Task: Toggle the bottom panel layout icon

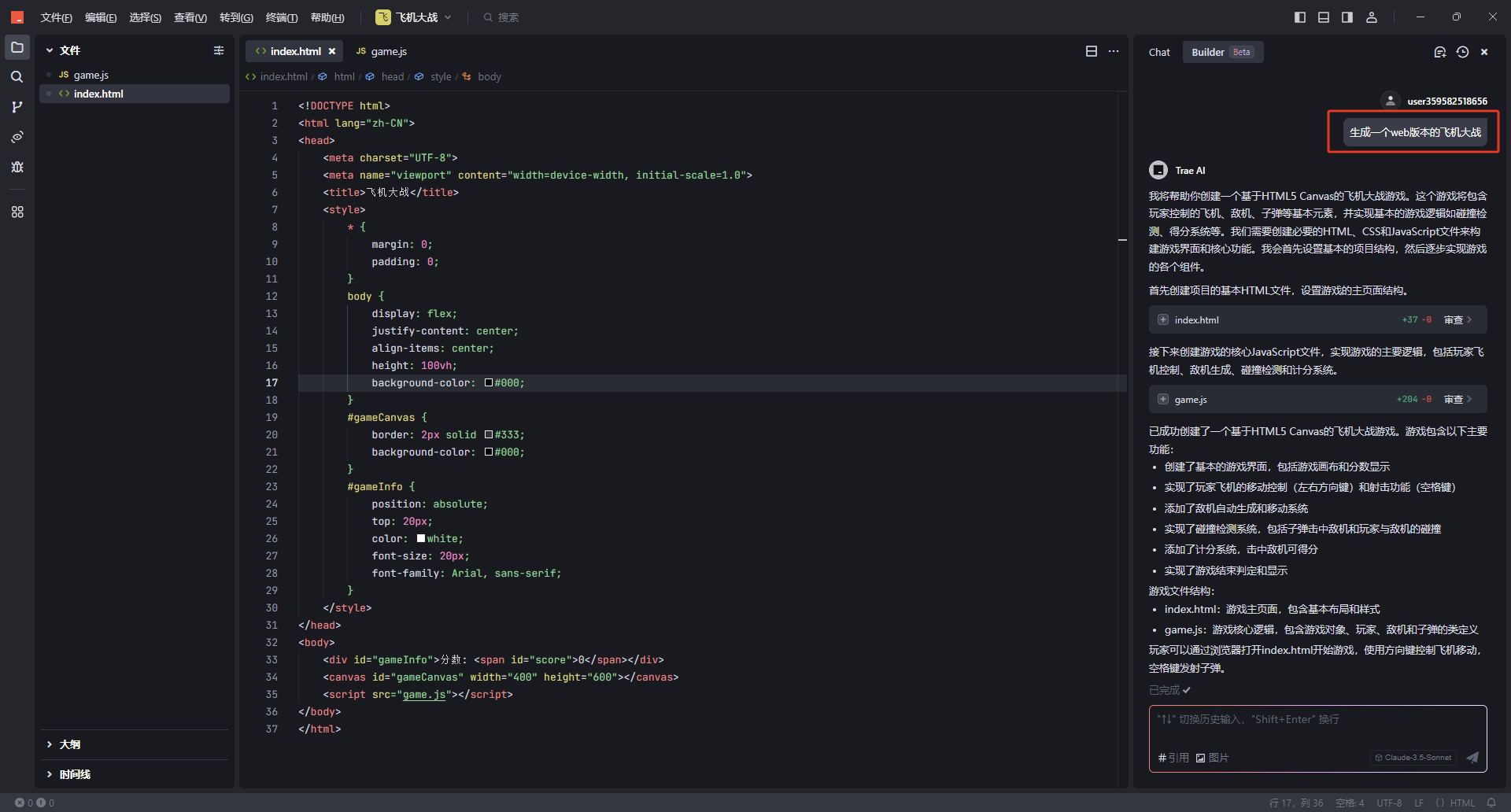Action: pos(1324,17)
